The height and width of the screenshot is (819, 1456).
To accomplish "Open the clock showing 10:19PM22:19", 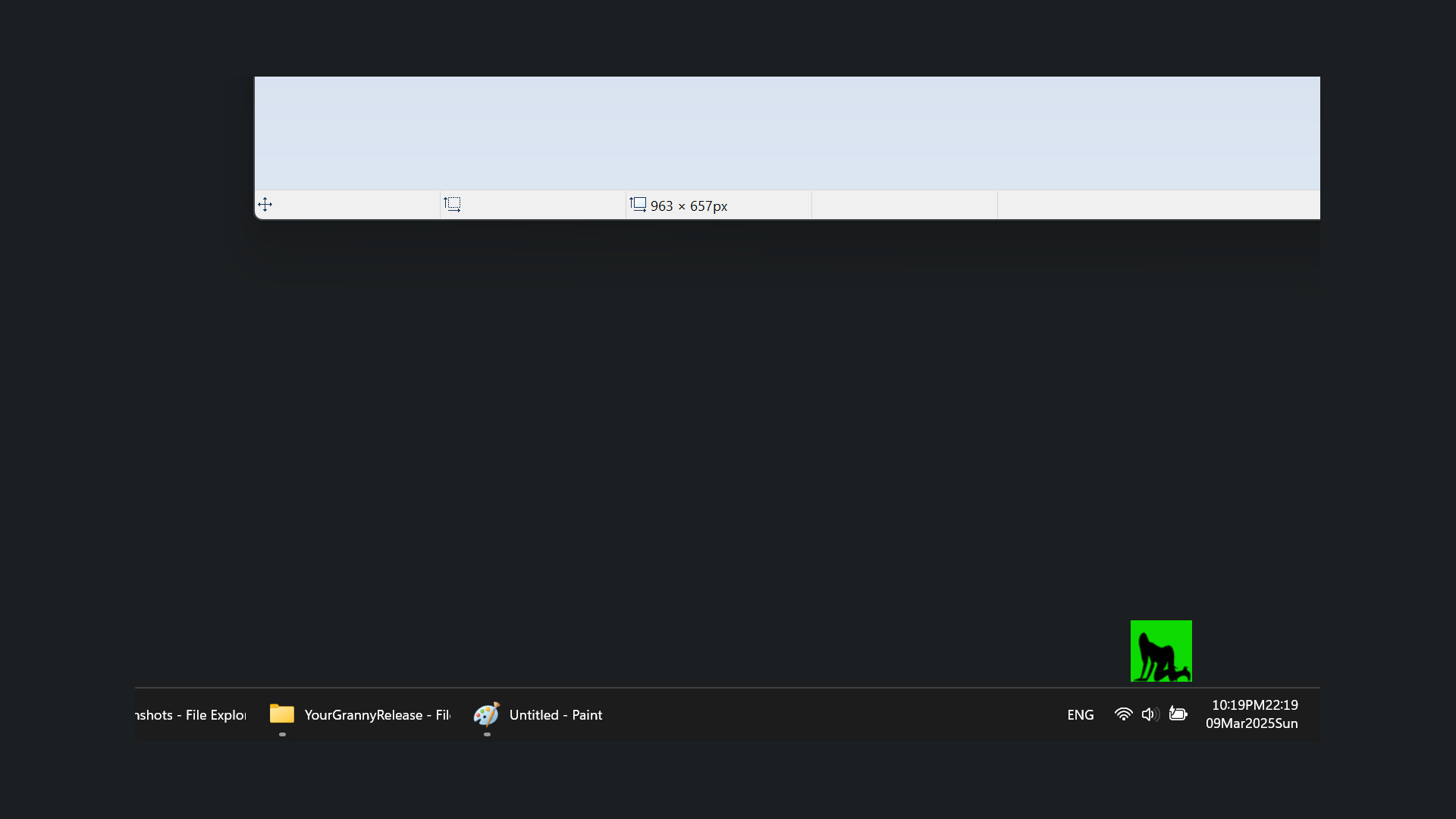I will click(x=1253, y=704).
